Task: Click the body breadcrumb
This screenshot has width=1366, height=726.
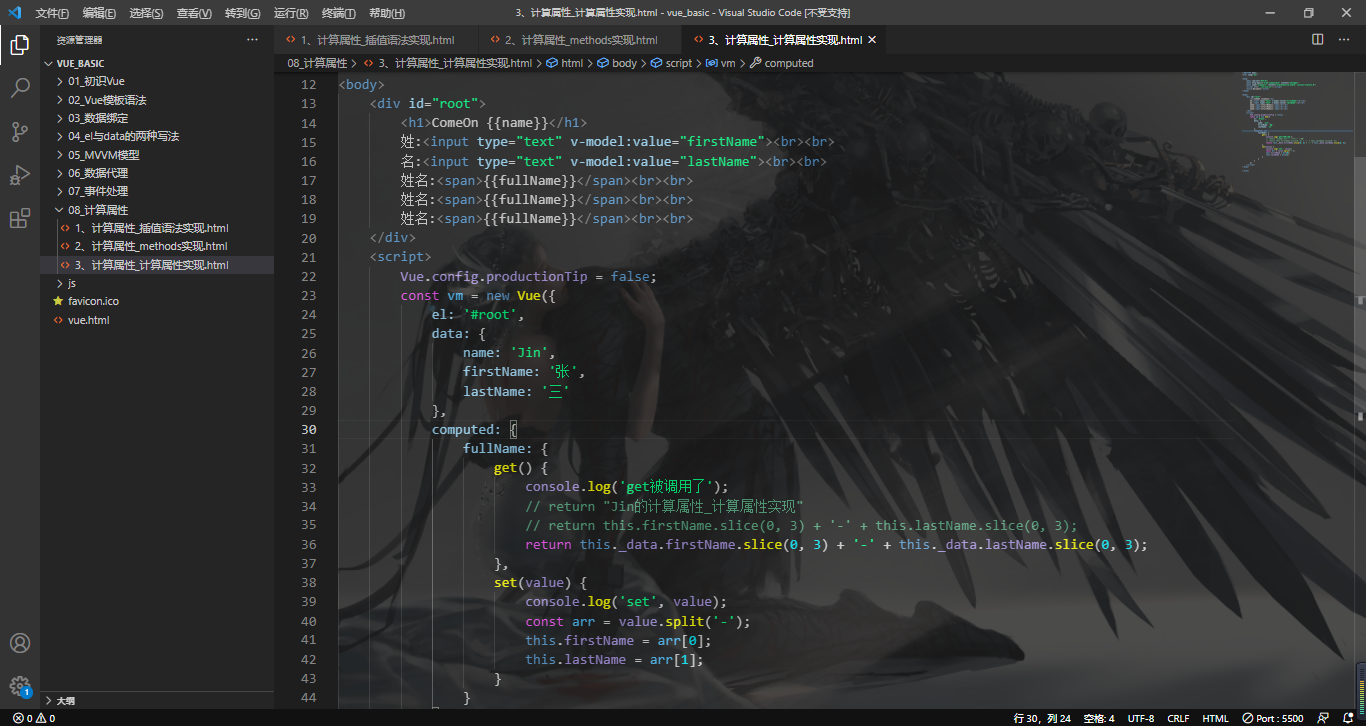Action: click(x=617, y=63)
